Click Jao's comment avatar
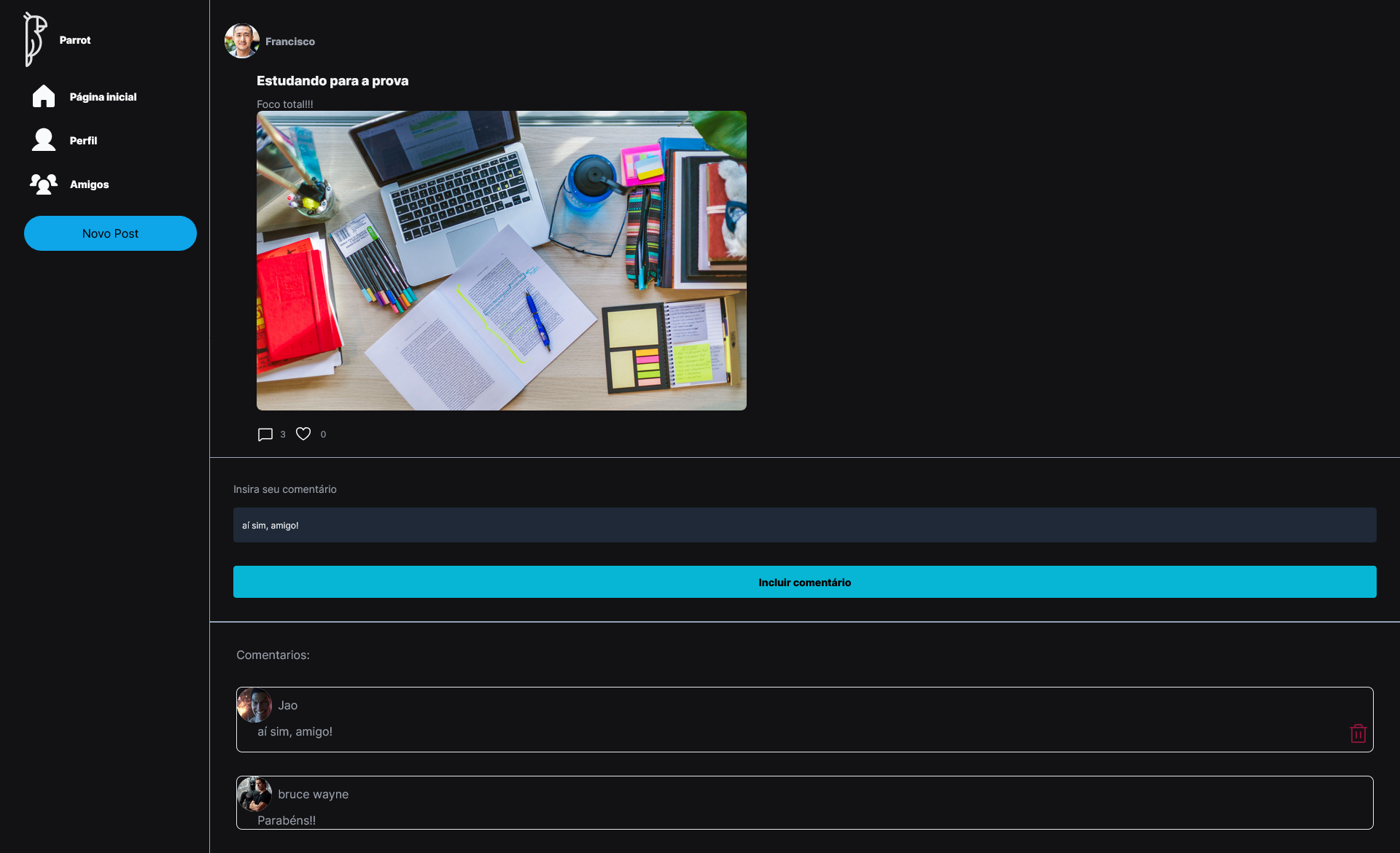The width and height of the screenshot is (1400, 853). point(254,705)
